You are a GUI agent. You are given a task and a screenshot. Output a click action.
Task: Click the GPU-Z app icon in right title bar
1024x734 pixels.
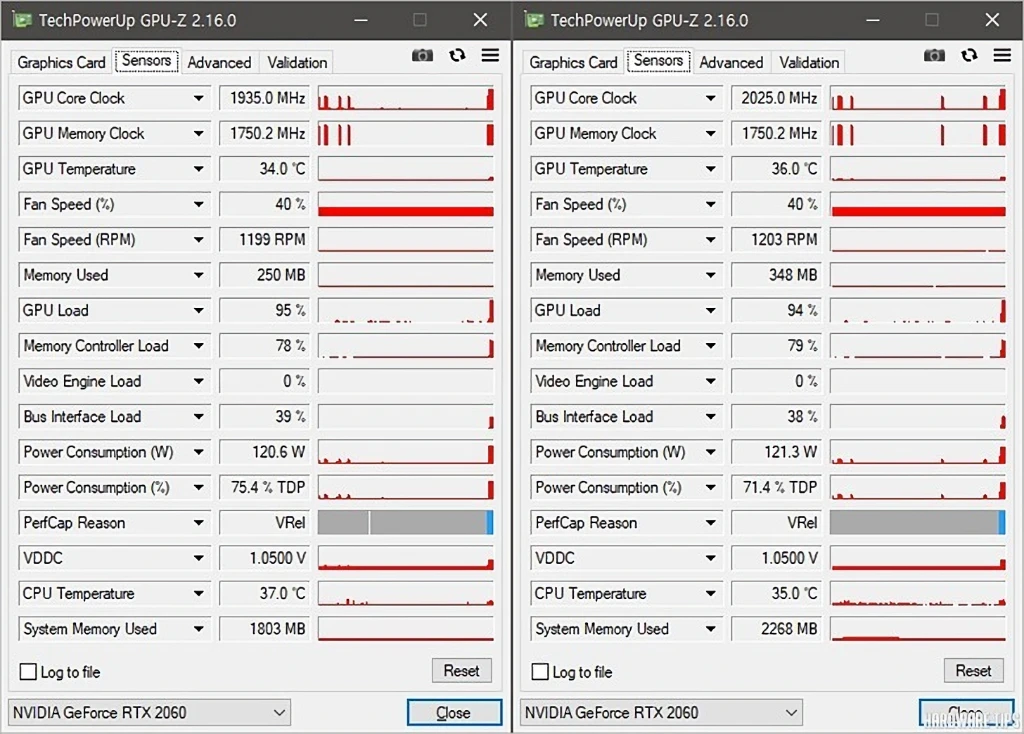click(x=534, y=20)
